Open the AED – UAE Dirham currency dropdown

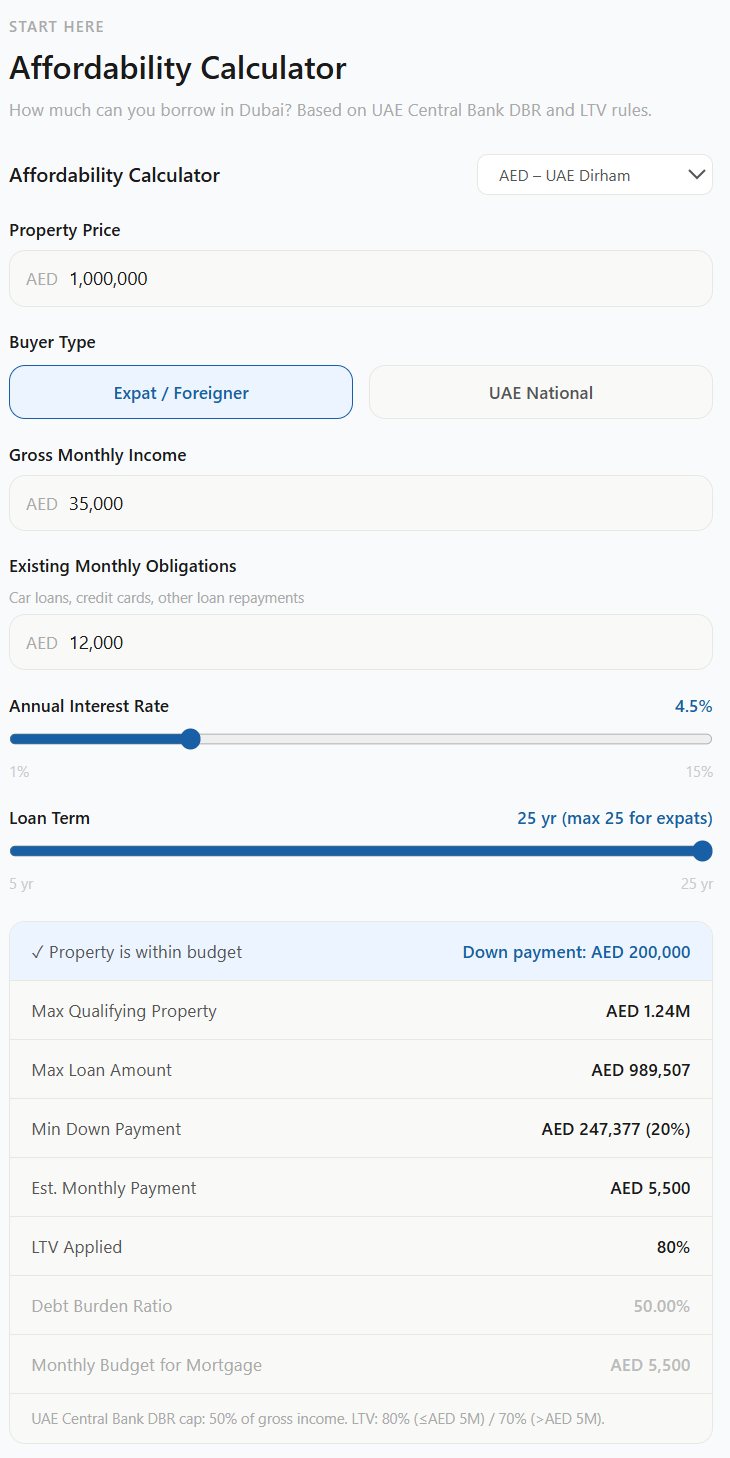click(x=594, y=175)
